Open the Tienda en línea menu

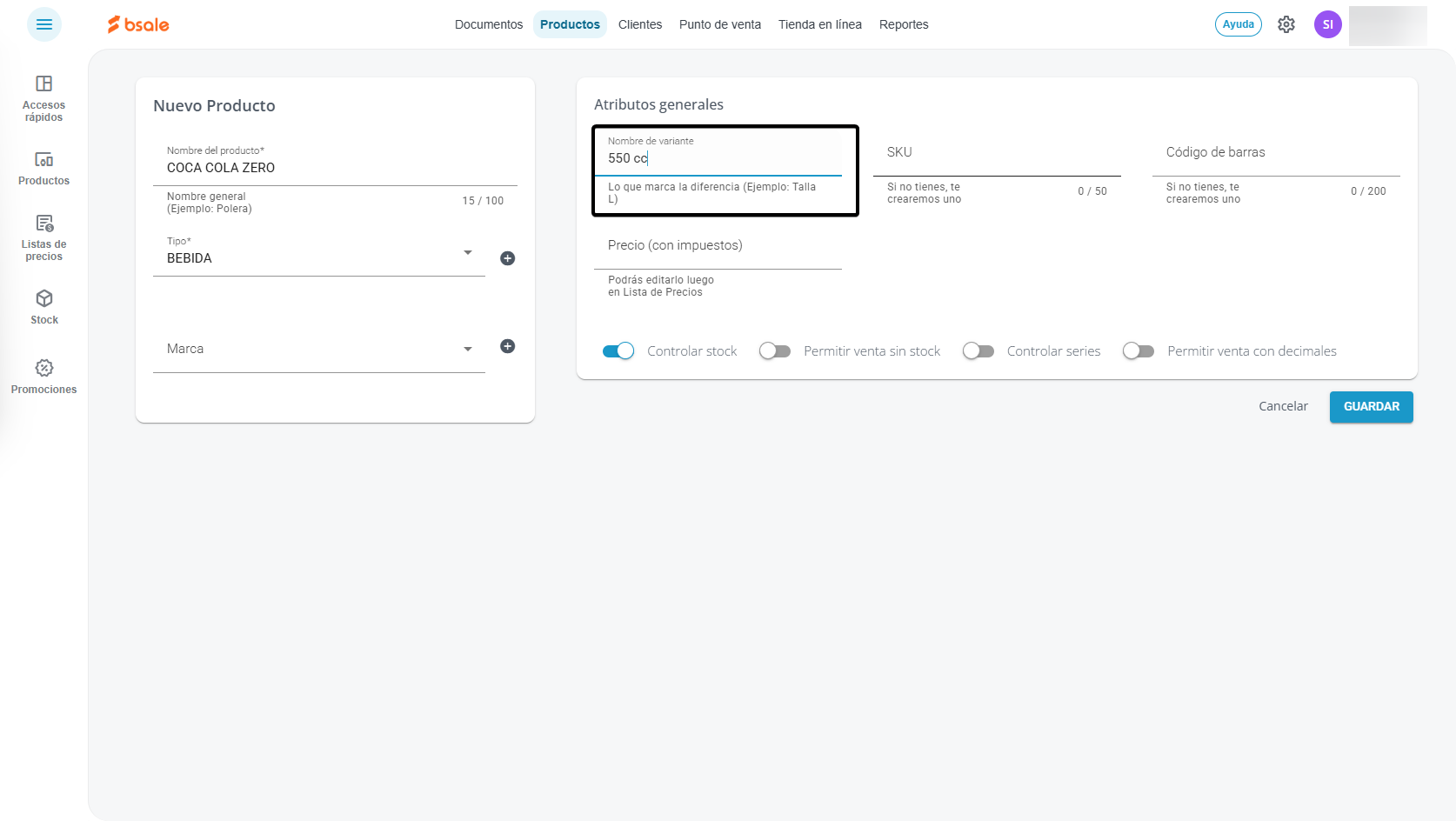[820, 24]
